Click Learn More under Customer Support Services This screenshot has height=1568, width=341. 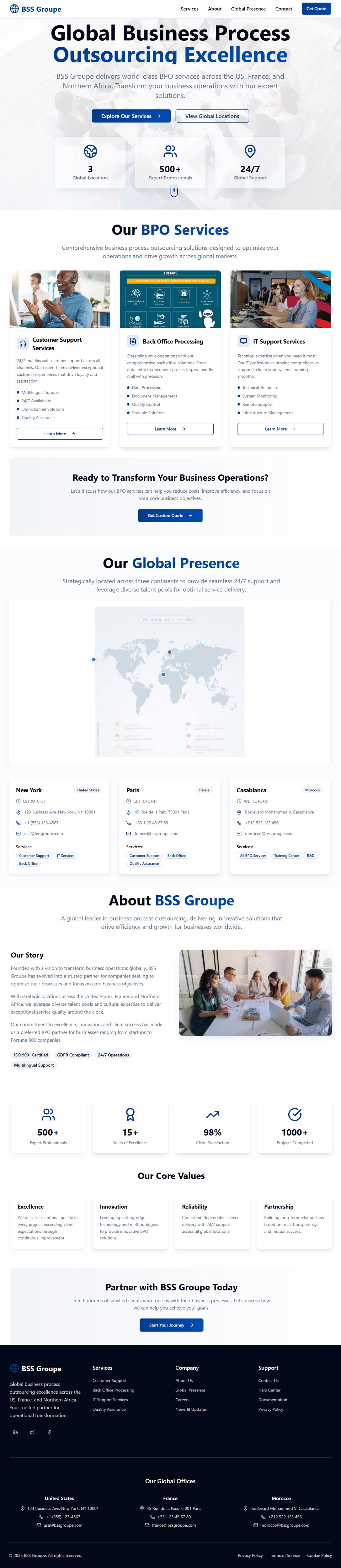click(60, 433)
